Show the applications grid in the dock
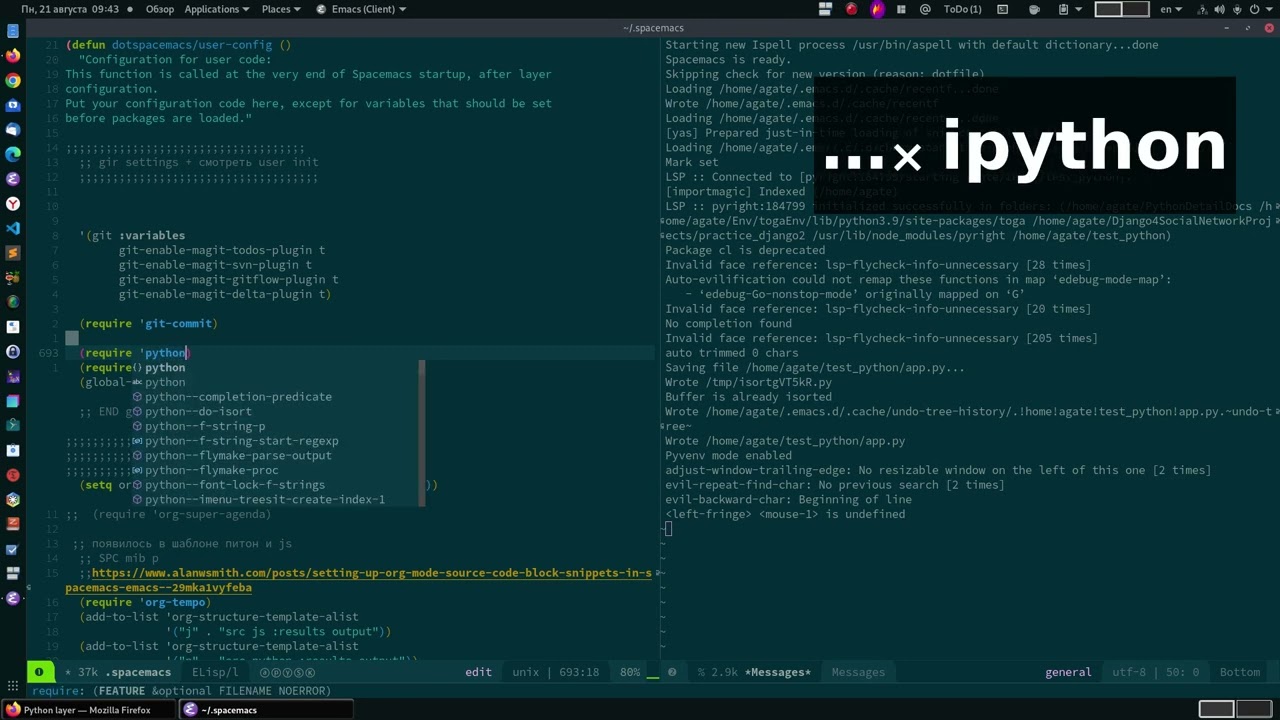1280x720 pixels. tap(13, 687)
